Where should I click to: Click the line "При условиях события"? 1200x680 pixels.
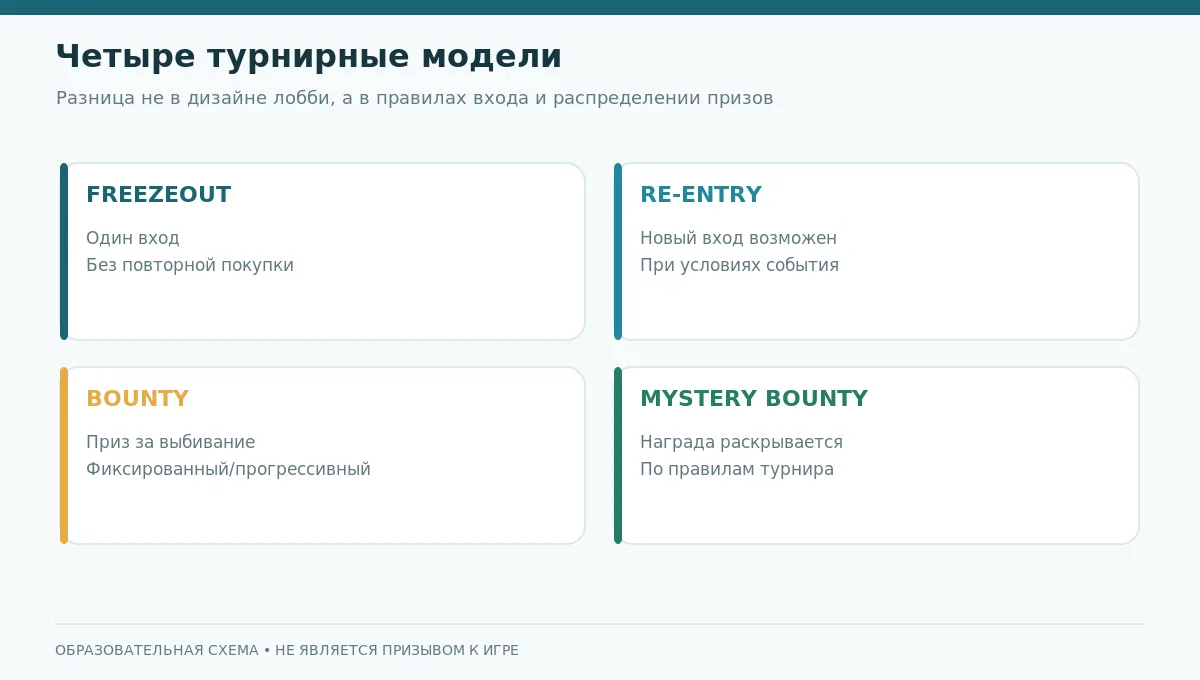click(x=739, y=265)
